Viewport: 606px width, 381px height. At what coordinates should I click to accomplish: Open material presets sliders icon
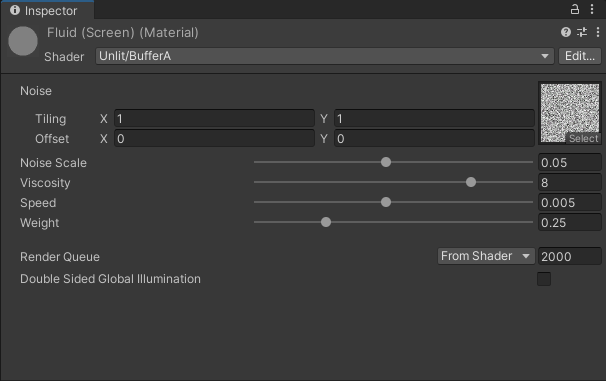582,32
